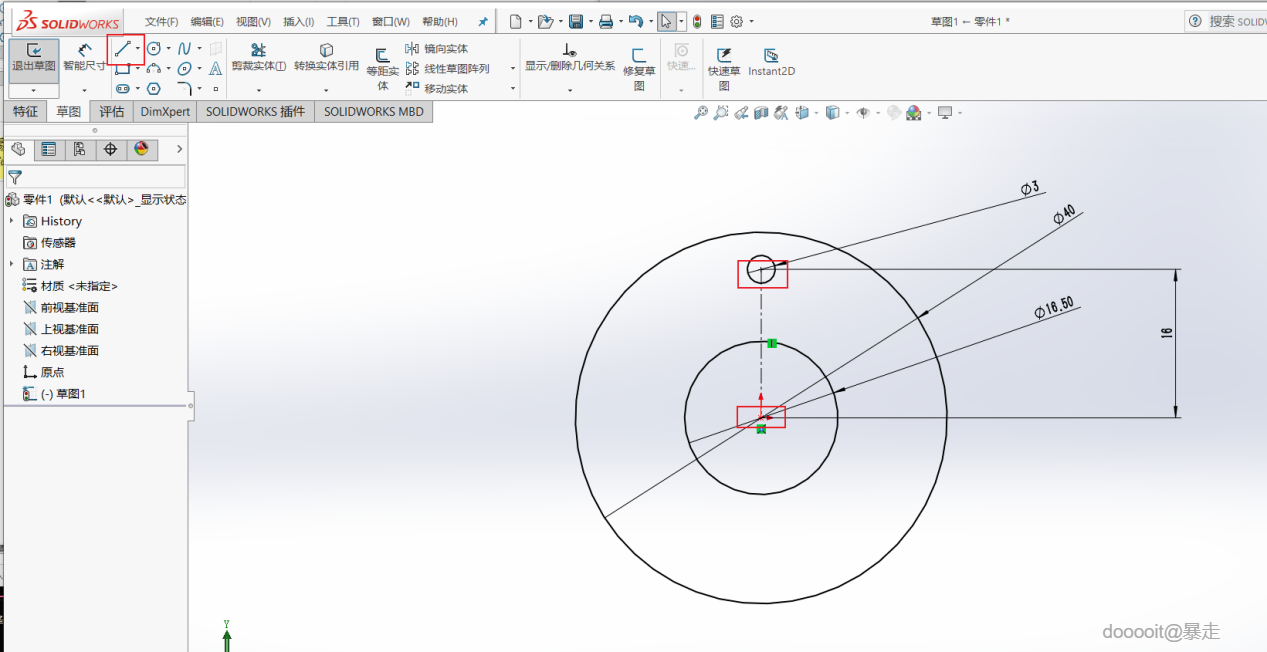Click the SOLIDWORKS MBD tab
The image size is (1267, 652).
[x=373, y=112]
